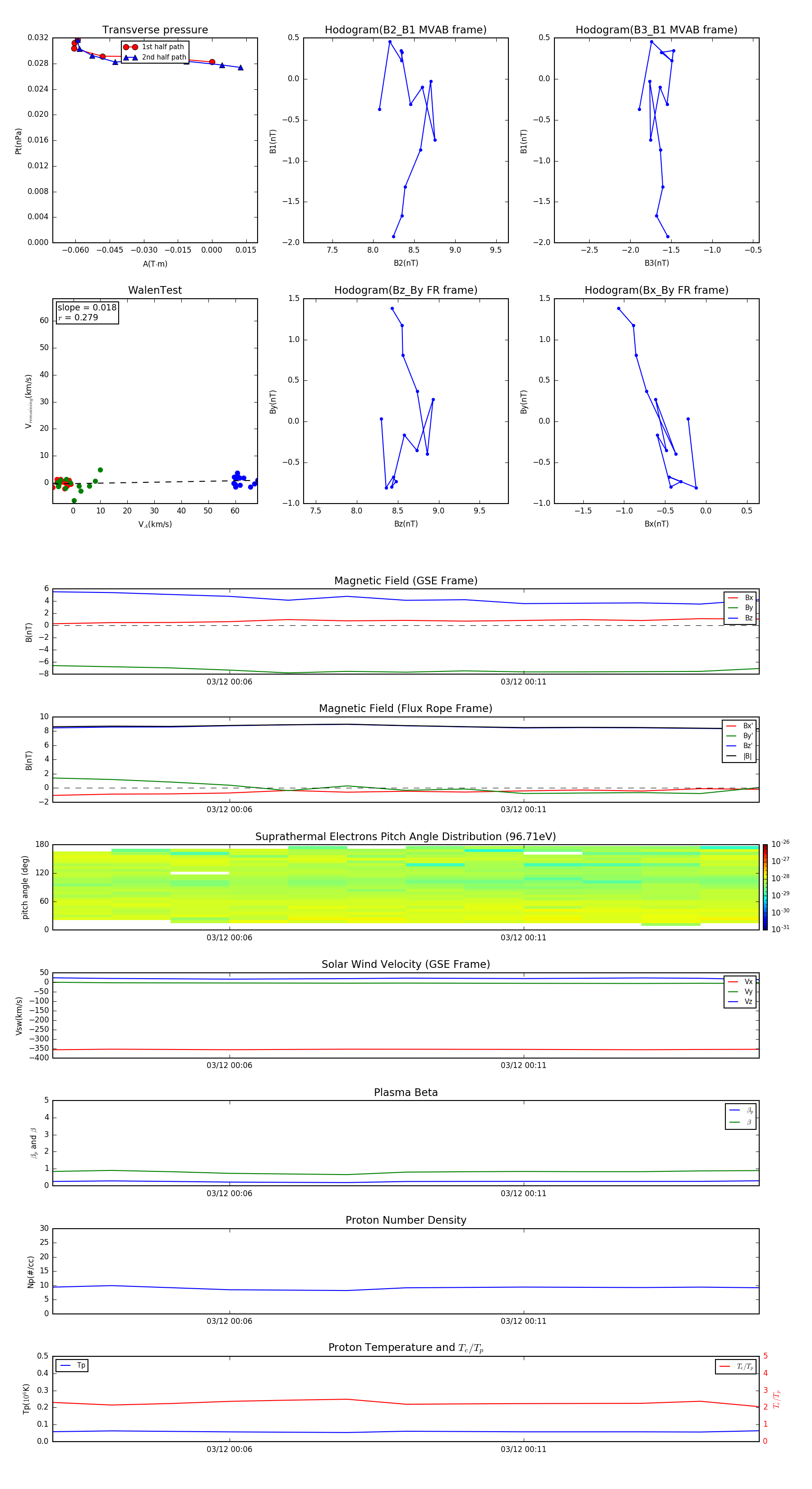
Task: Select the β entry in Plasma Beta legend
Action: (741, 1122)
